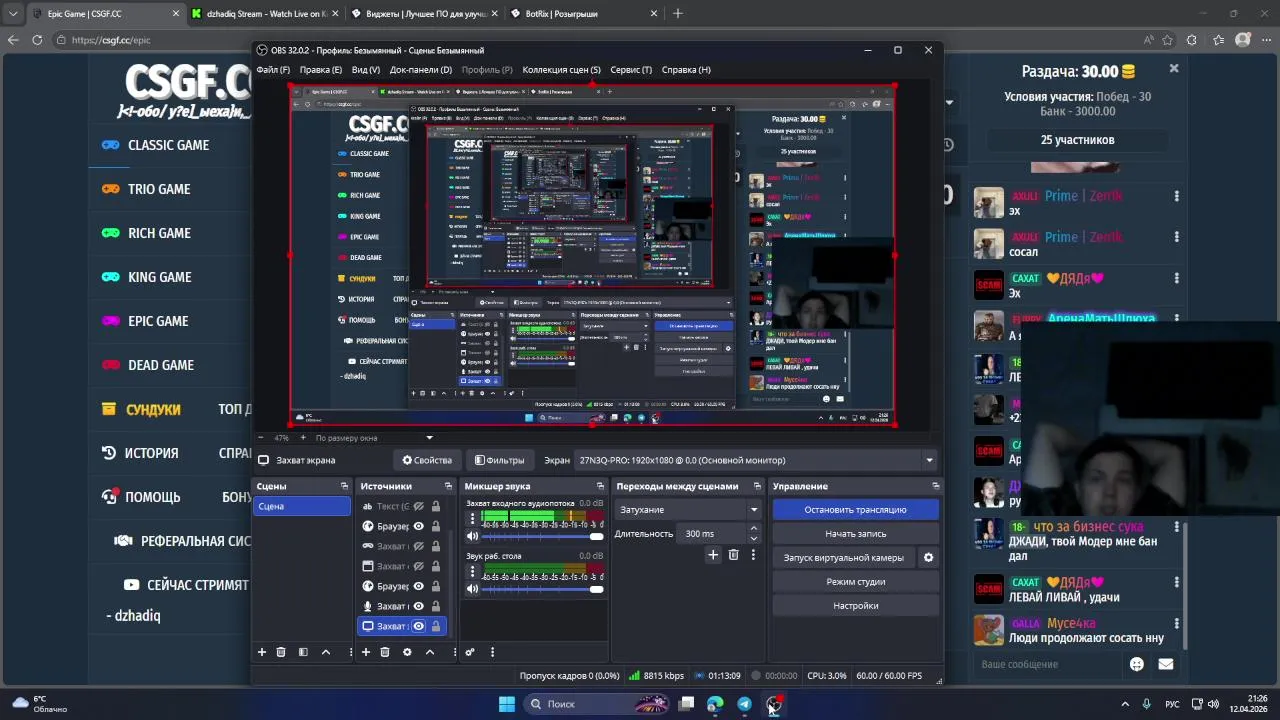Viewport: 1280px width, 720px height.
Task: Remove scene transition with trash icon
Action: click(x=733, y=555)
